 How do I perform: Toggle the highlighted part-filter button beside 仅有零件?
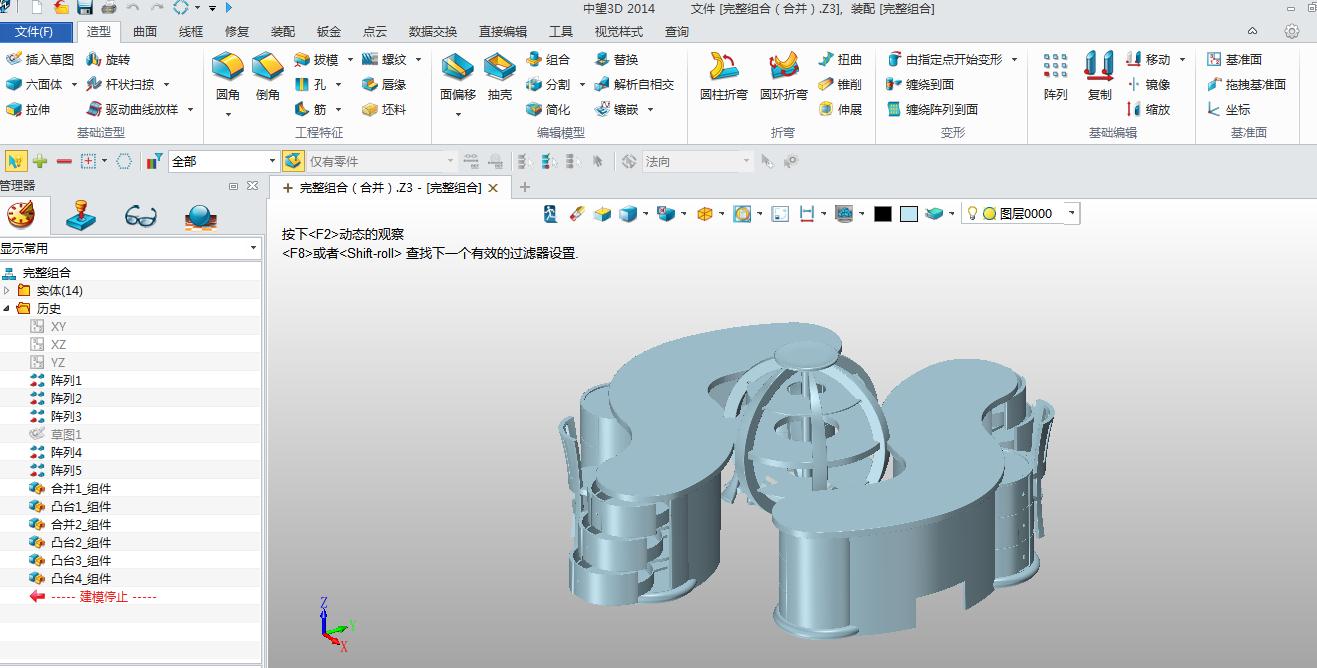pyautogui.click(x=293, y=161)
